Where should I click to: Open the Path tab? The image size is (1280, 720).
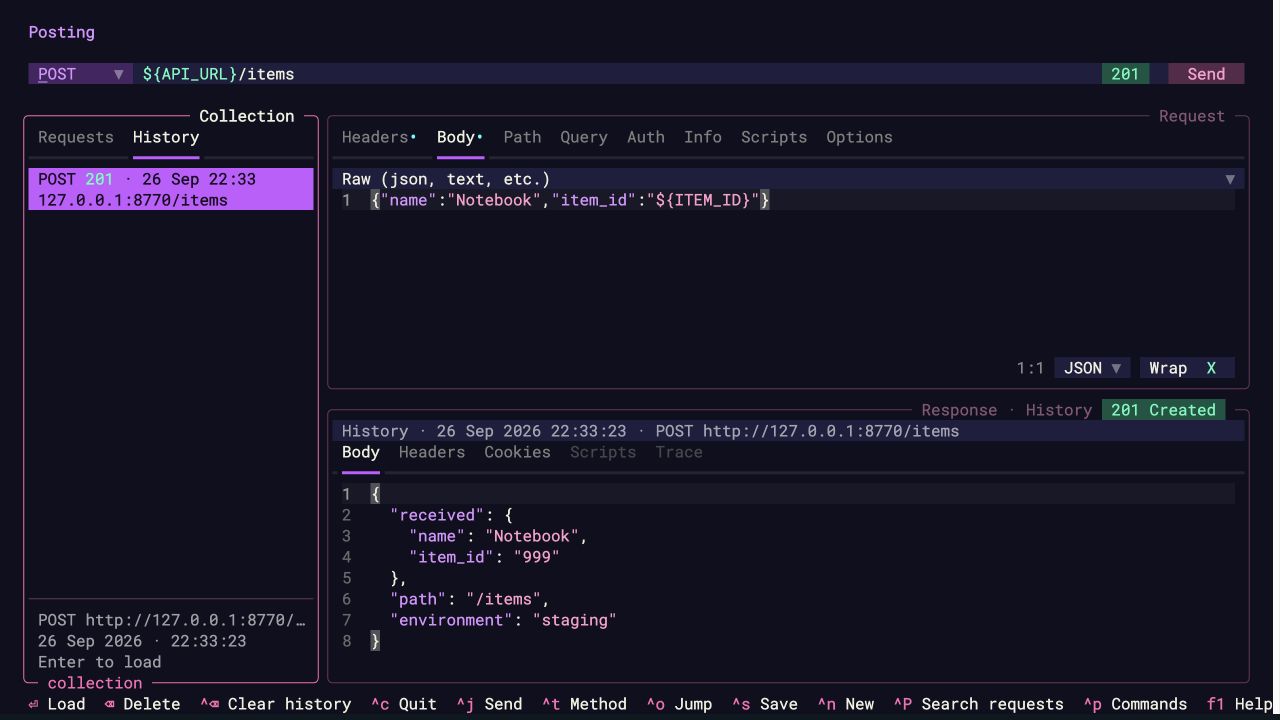(522, 137)
